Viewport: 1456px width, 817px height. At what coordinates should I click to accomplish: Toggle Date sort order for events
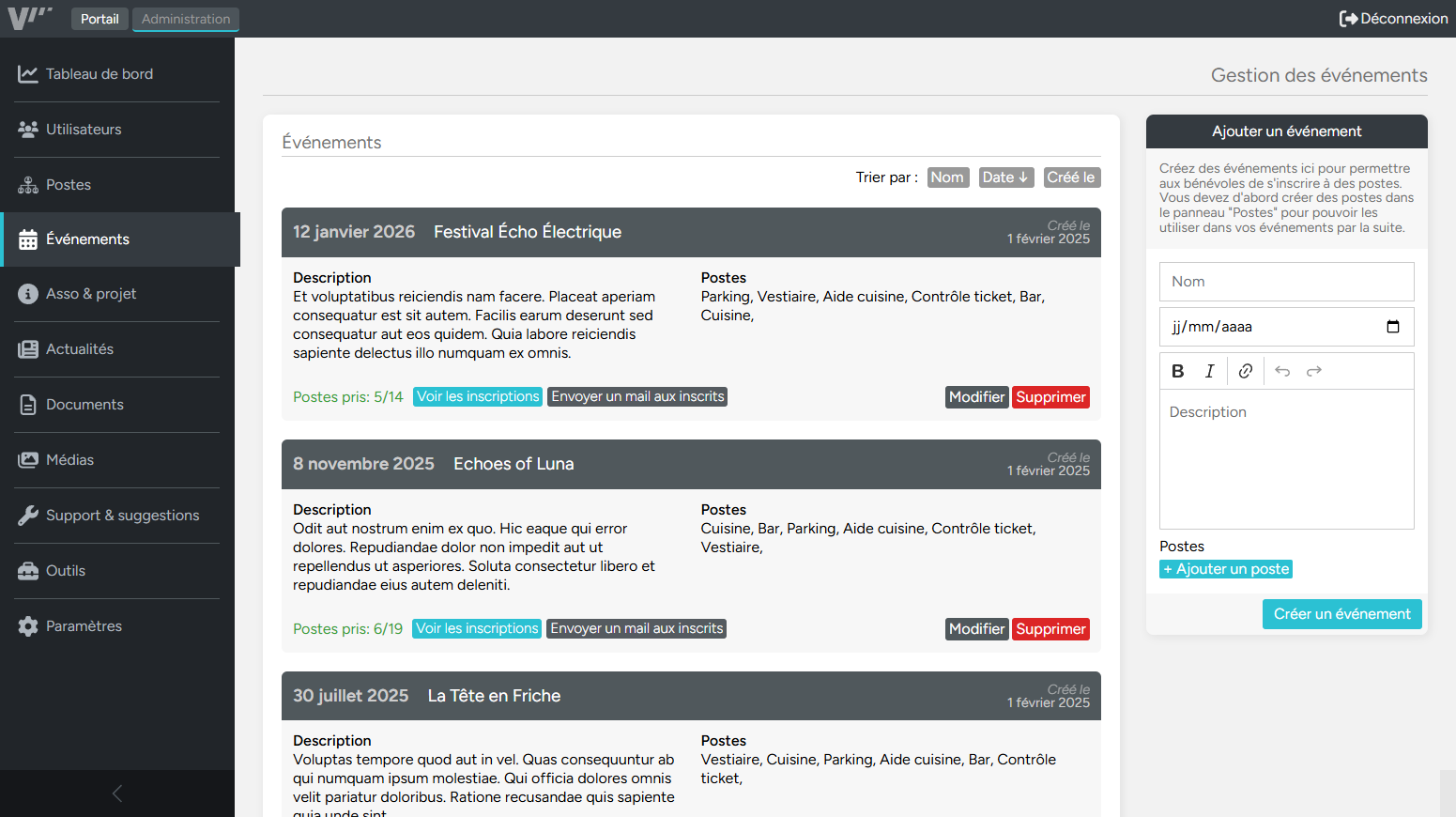point(1005,177)
